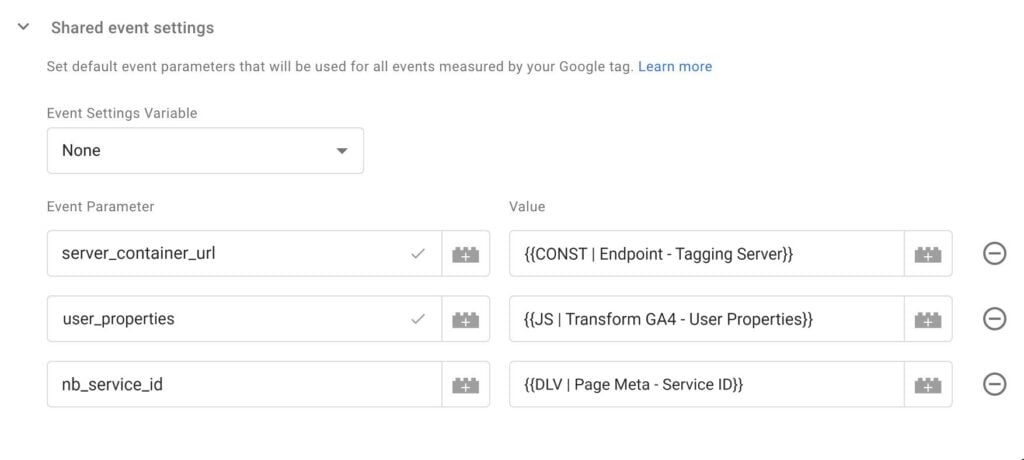Open the Event Settings Variable dropdown
The image size is (1024, 460).
coord(205,150)
